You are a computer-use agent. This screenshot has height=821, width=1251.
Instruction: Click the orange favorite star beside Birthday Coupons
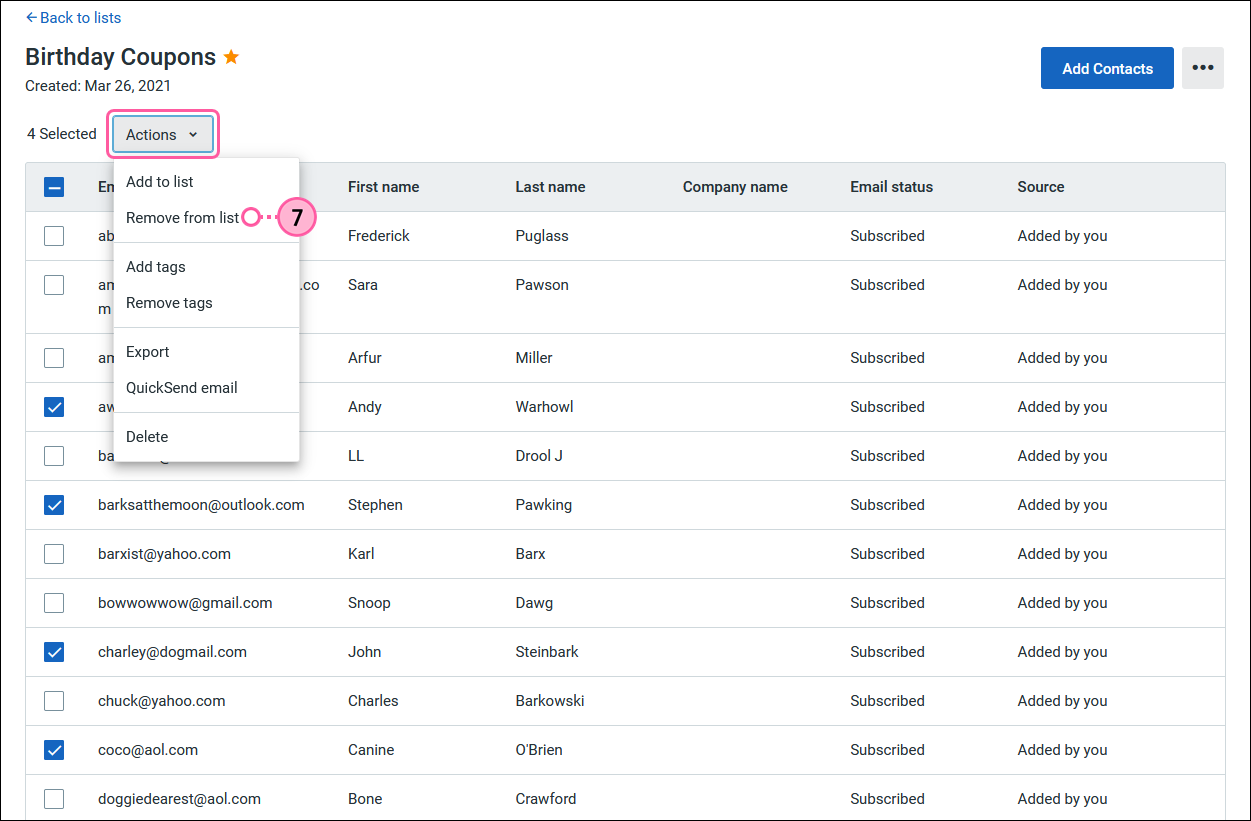pos(231,57)
